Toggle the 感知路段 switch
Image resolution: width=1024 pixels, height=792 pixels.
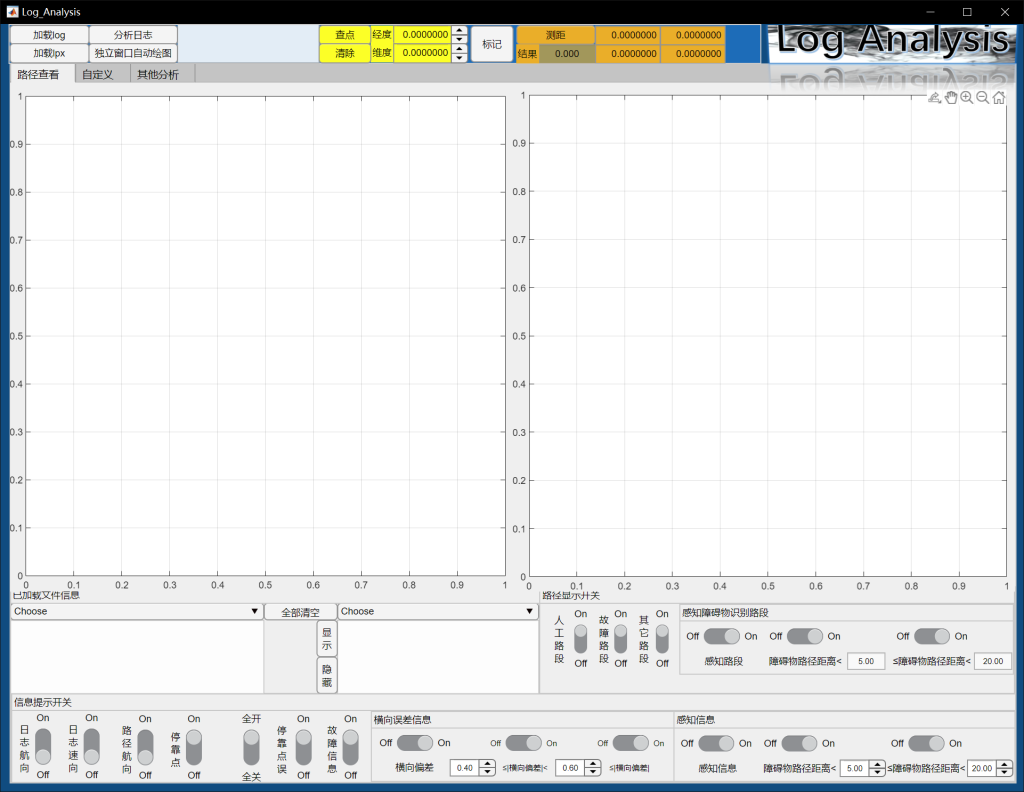point(721,636)
